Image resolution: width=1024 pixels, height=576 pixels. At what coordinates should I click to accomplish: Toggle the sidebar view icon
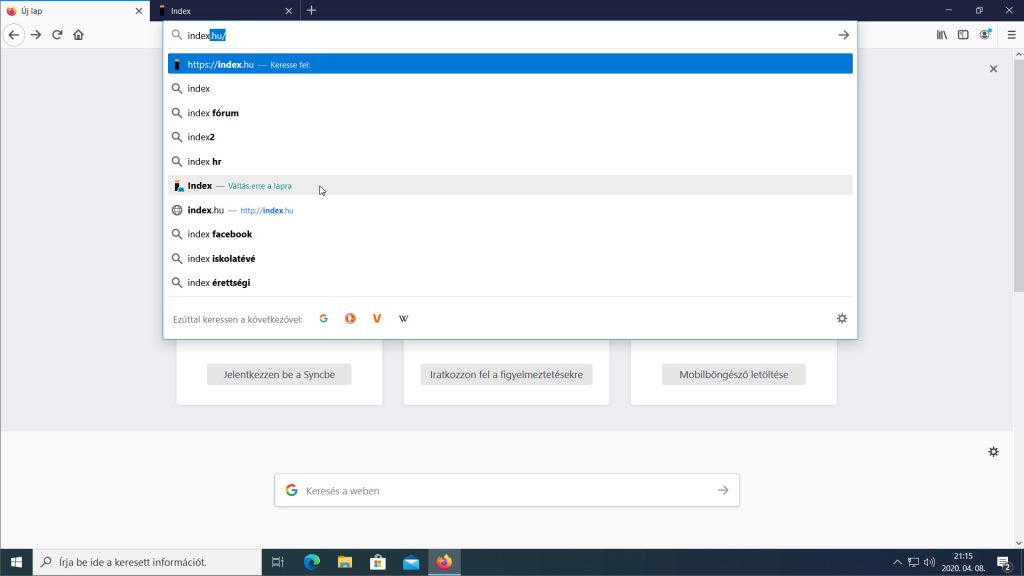tap(963, 35)
